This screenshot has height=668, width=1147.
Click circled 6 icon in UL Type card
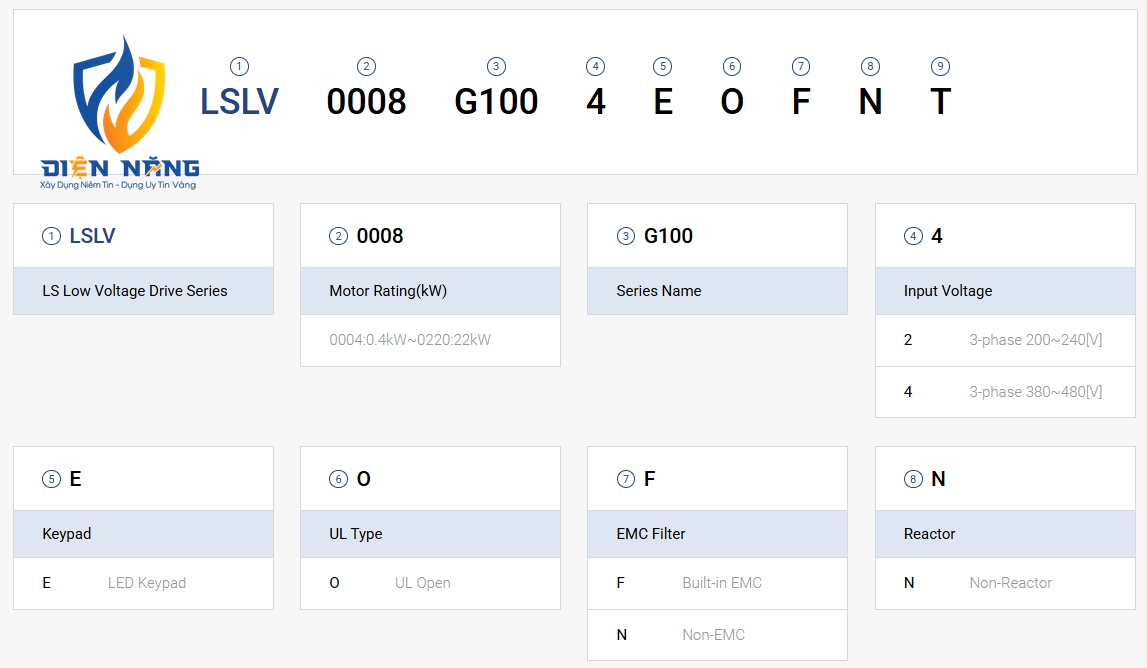point(338,479)
